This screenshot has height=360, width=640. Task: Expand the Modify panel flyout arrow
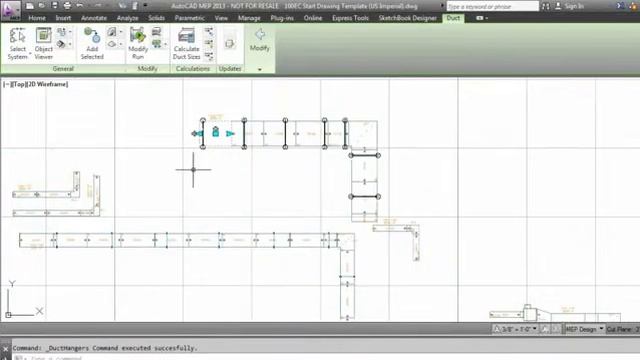coord(260,69)
